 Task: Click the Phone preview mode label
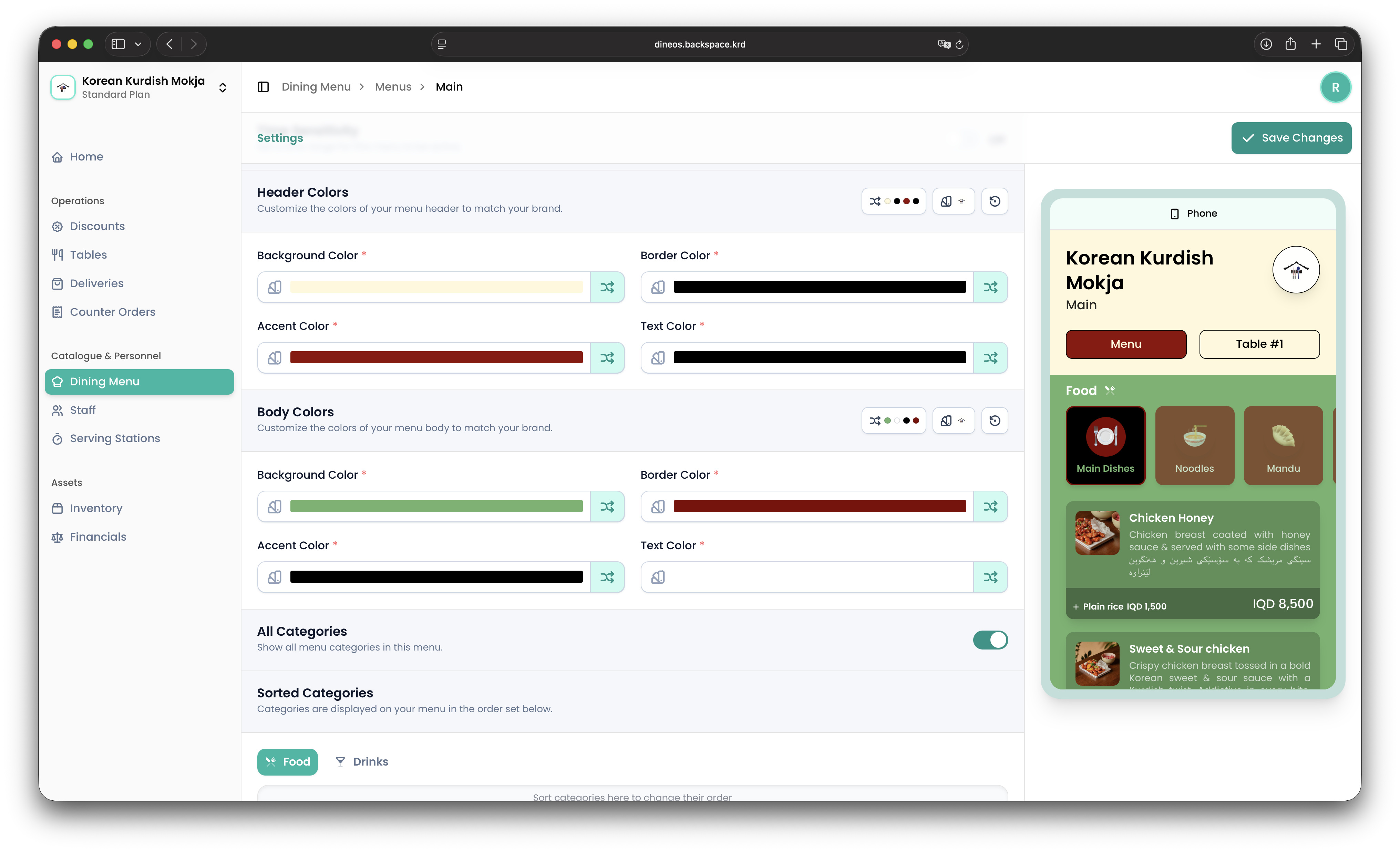[1193, 214]
